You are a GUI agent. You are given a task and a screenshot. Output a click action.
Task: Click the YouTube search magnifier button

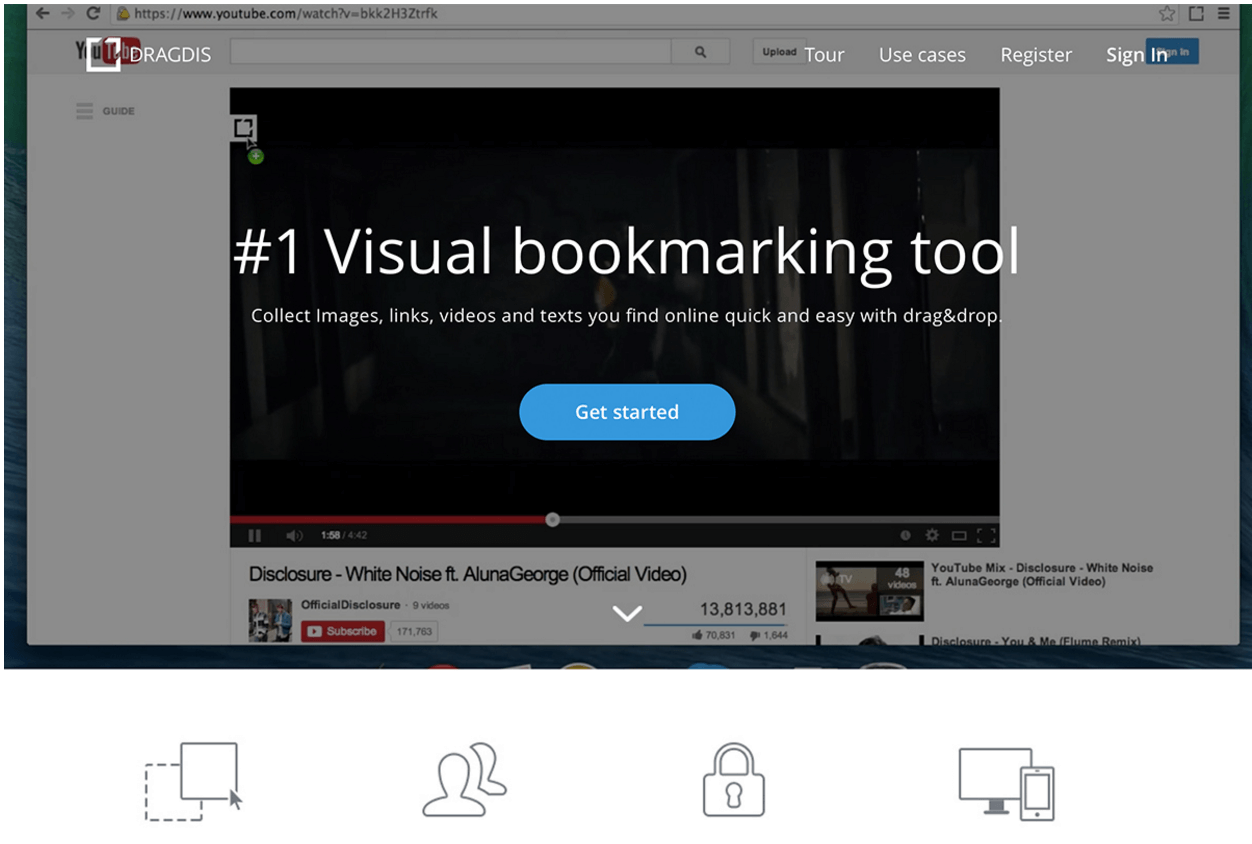click(701, 52)
